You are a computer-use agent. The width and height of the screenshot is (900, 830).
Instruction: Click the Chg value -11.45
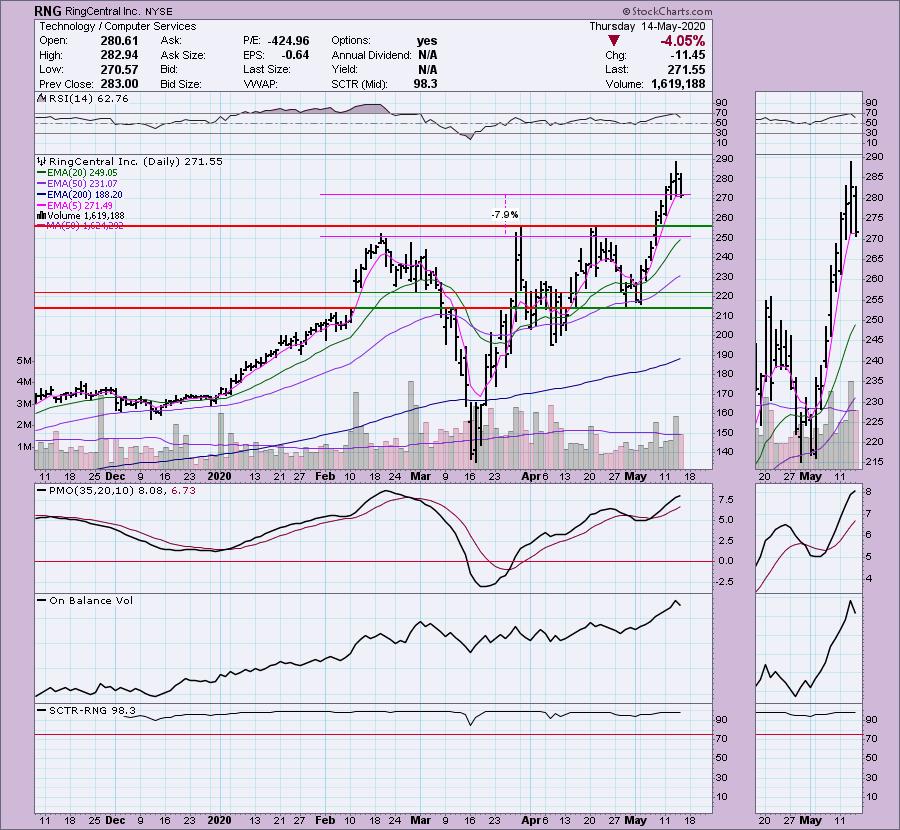(688, 55)
